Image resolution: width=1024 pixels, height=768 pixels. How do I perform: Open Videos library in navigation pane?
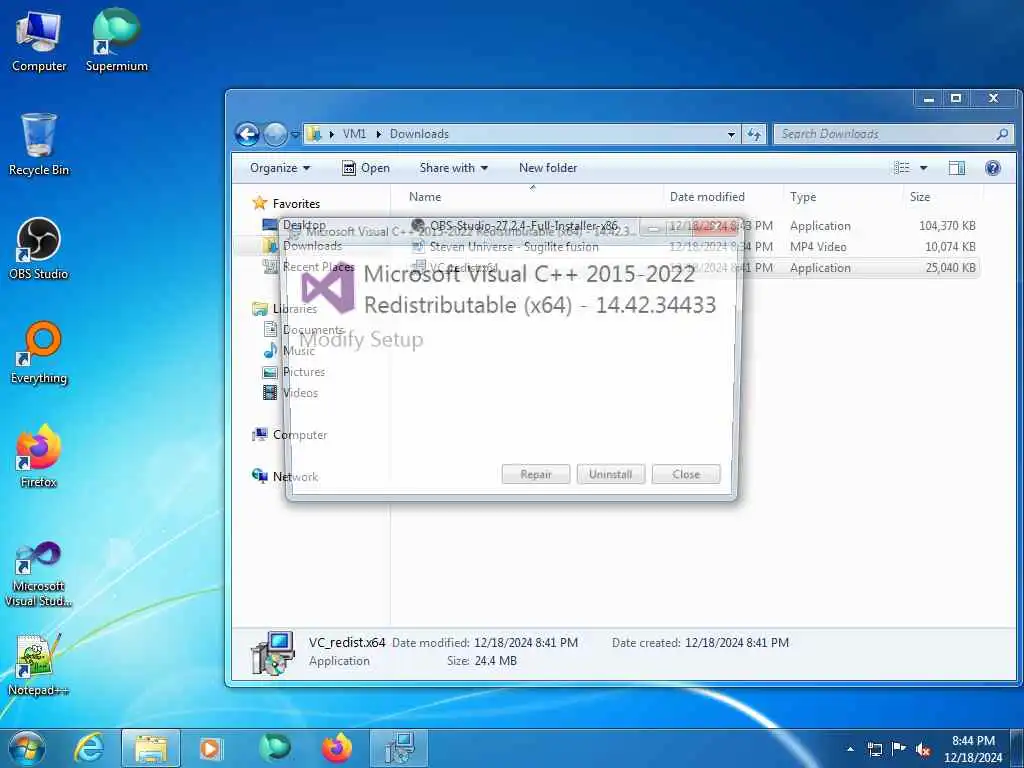290,392
